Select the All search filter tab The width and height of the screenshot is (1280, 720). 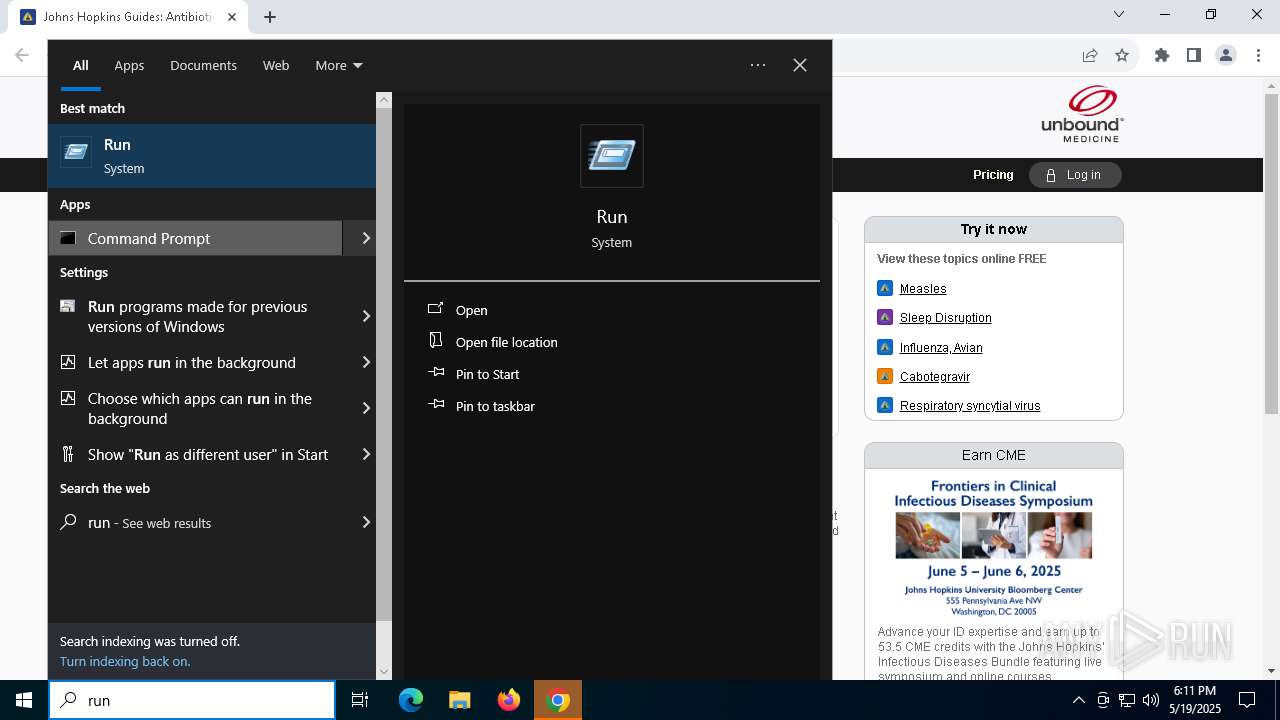coord(81,66)
